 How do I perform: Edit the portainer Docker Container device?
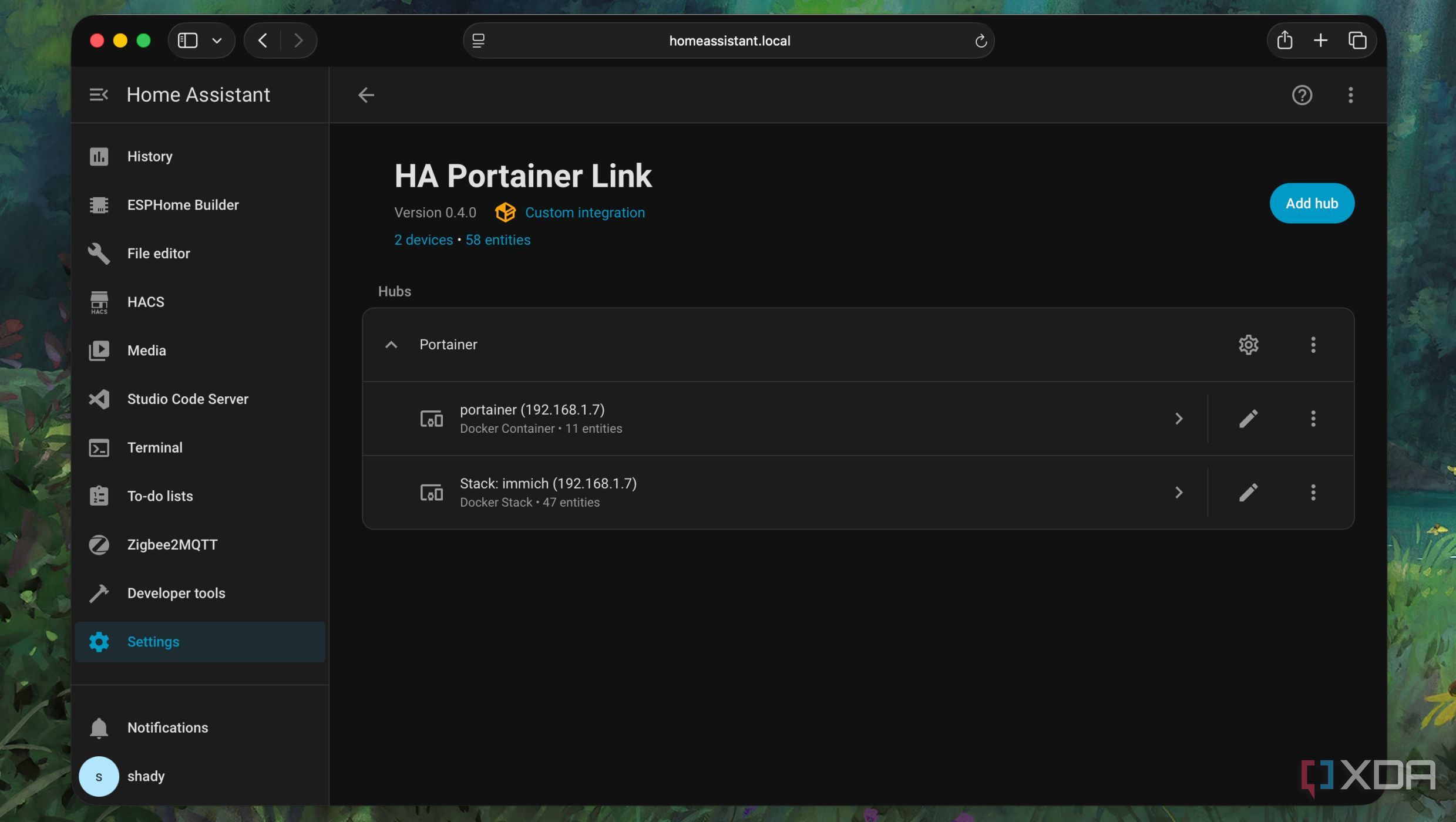[x=1248, y=419]
